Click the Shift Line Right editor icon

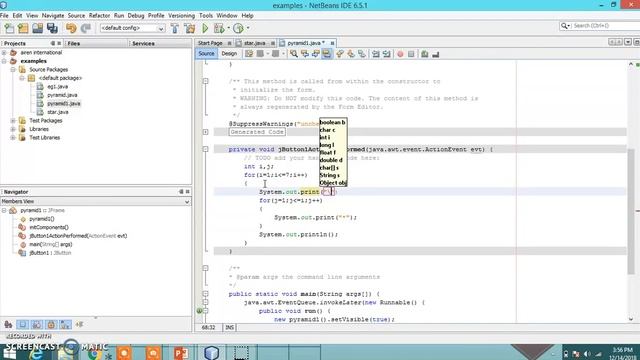click(387, 54)
